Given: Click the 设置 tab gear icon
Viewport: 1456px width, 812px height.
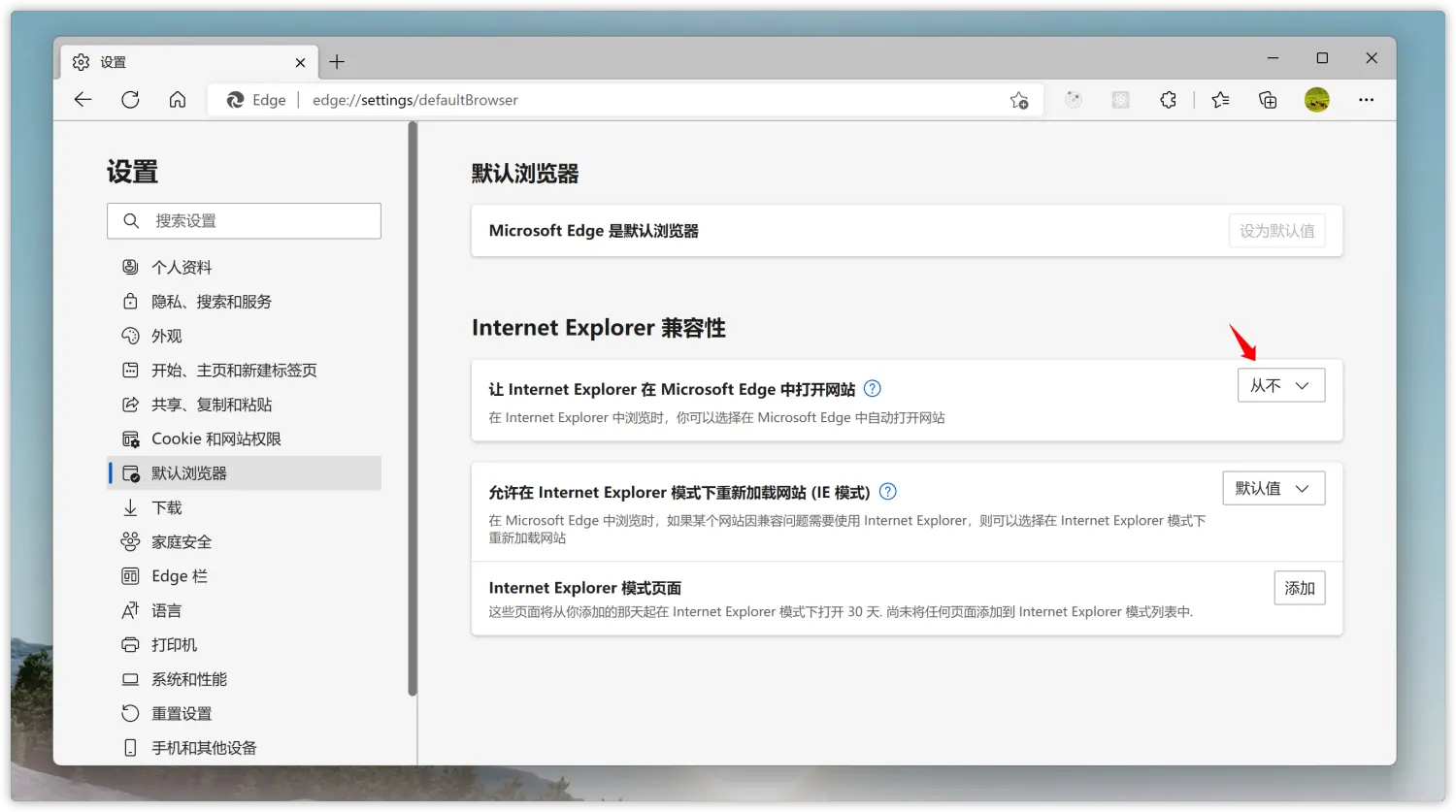Looking at the screenshot, I should point(82,62).
